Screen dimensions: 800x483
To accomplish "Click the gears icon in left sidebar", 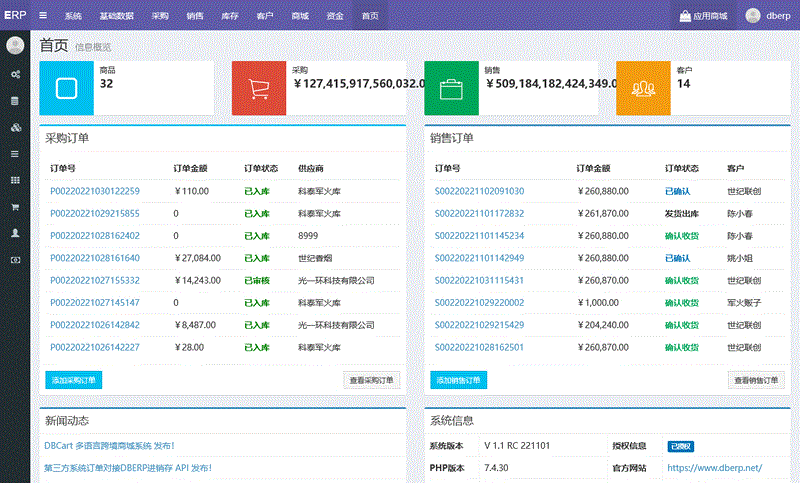I will (14, 75).
